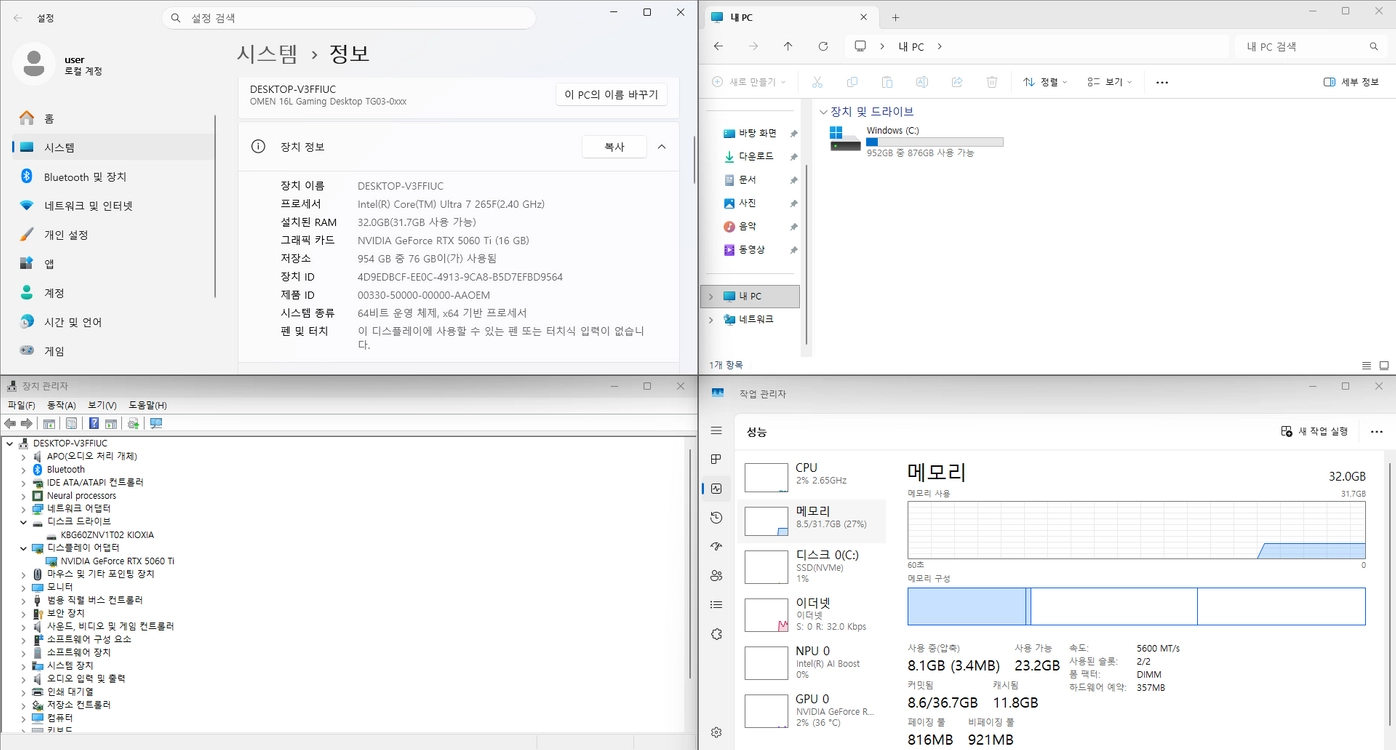This screenshot has height=750, width=1396.
Task: Click the Share icon in File Explorer toolbar
Action: 957,82
